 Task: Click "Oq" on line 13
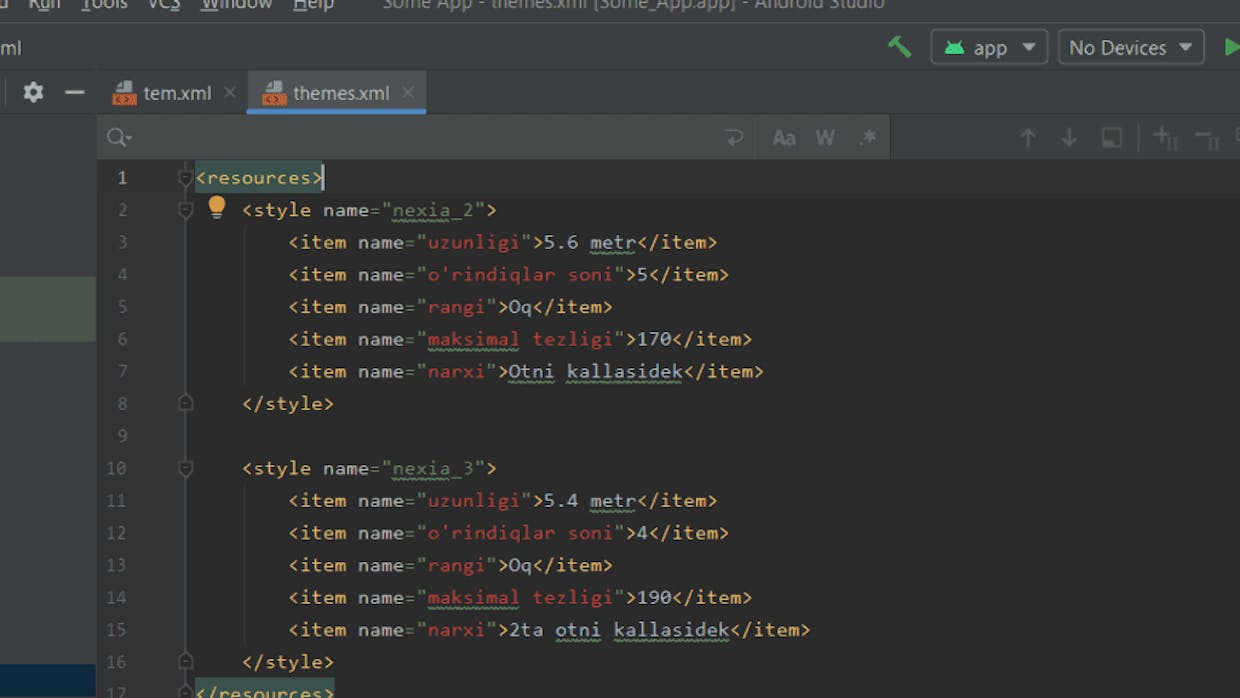[x=520, y=565]
